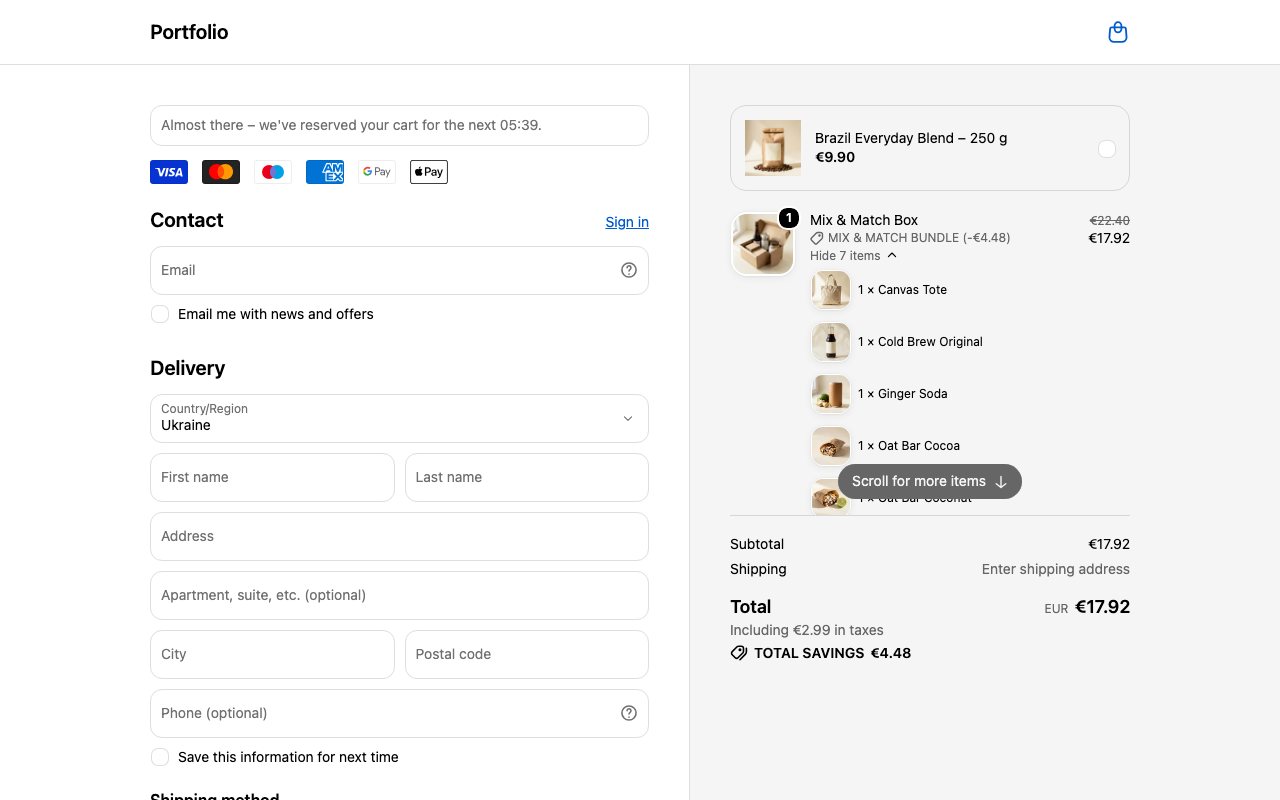Click the Brazil Everyday Blend product thumbnail

[773, 148]
